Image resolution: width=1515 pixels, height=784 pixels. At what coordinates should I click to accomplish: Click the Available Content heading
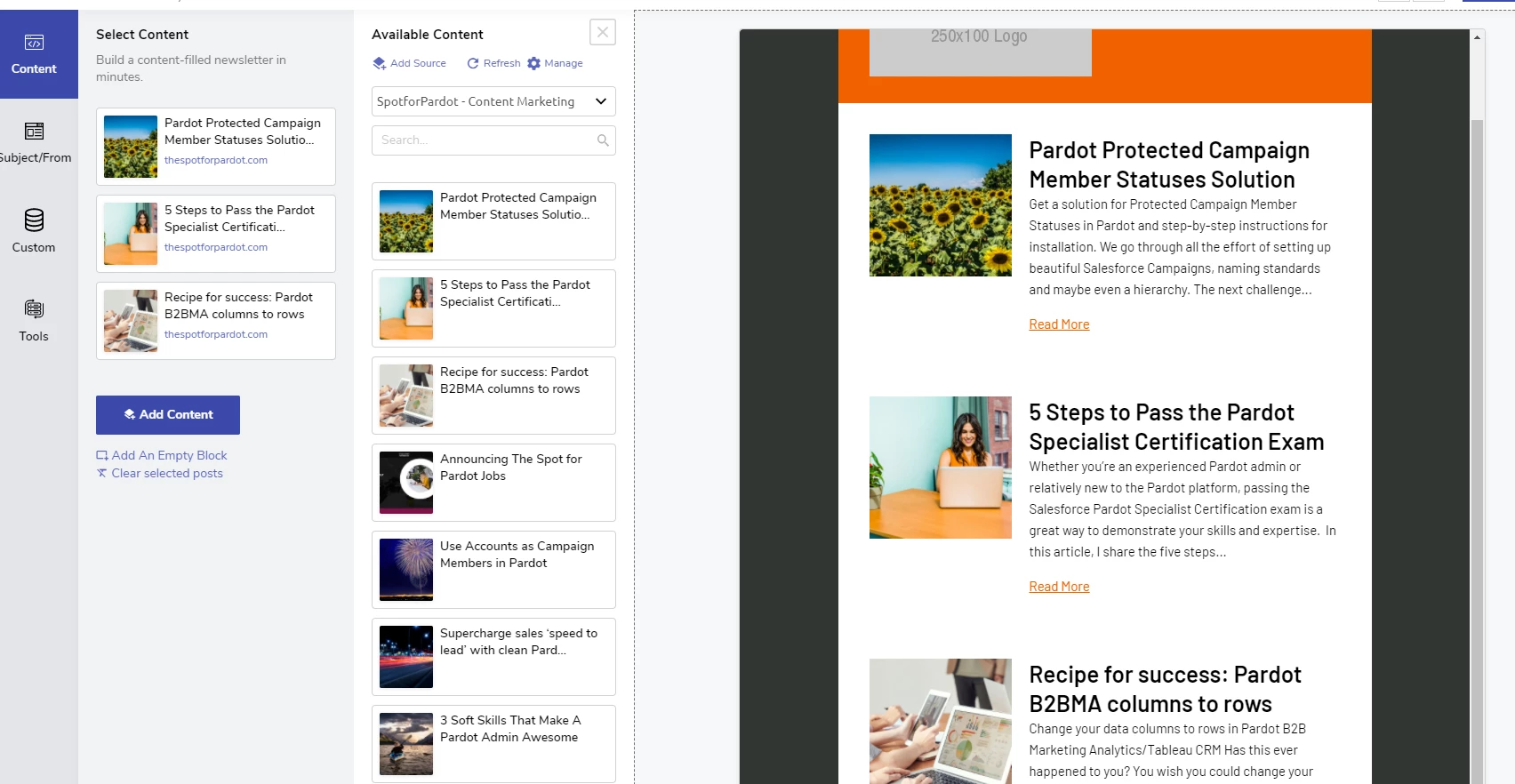428,35
